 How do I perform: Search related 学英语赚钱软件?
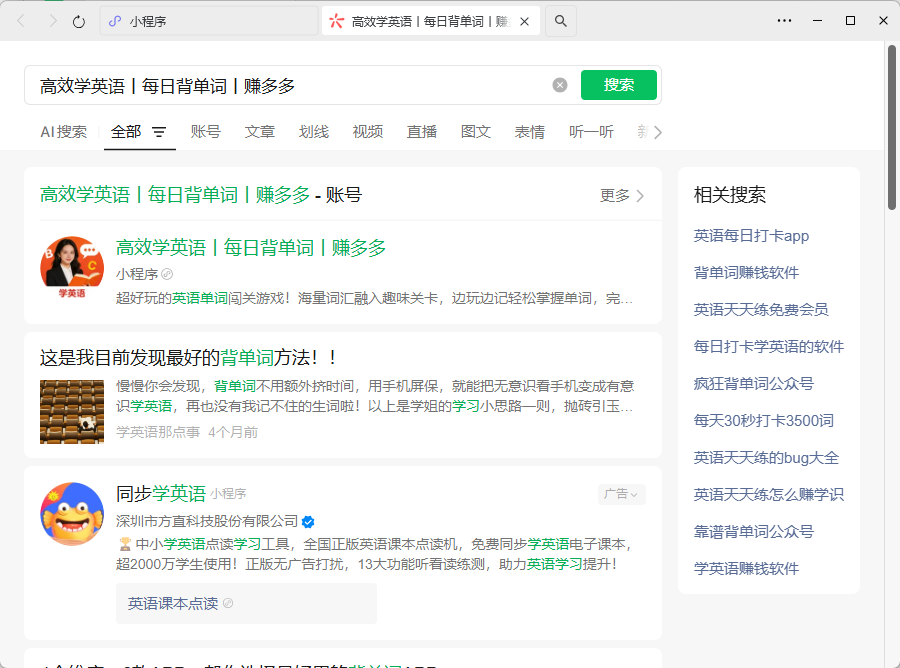pos(746,569)
